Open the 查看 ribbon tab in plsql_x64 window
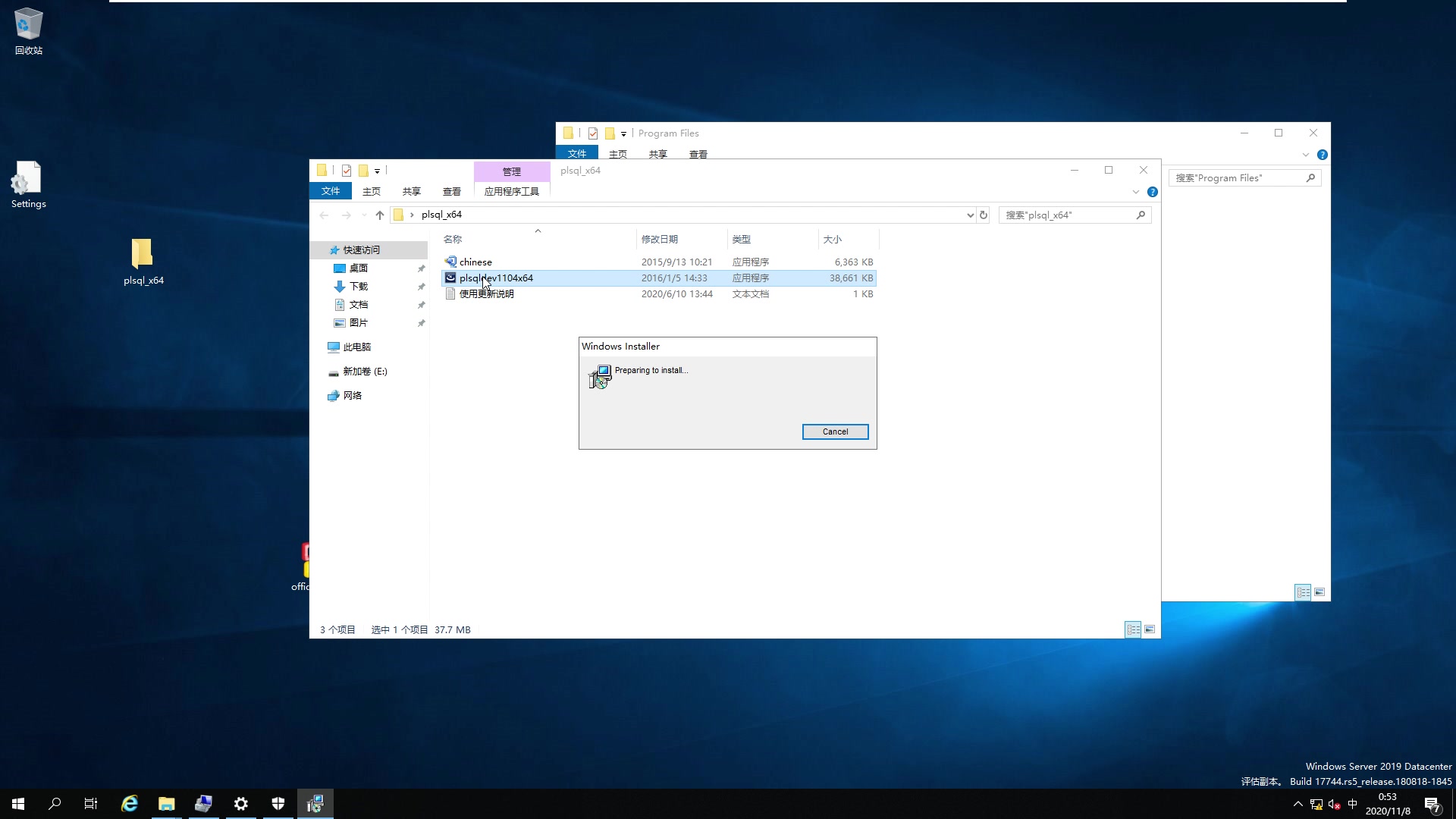 (x=452, y=191)
